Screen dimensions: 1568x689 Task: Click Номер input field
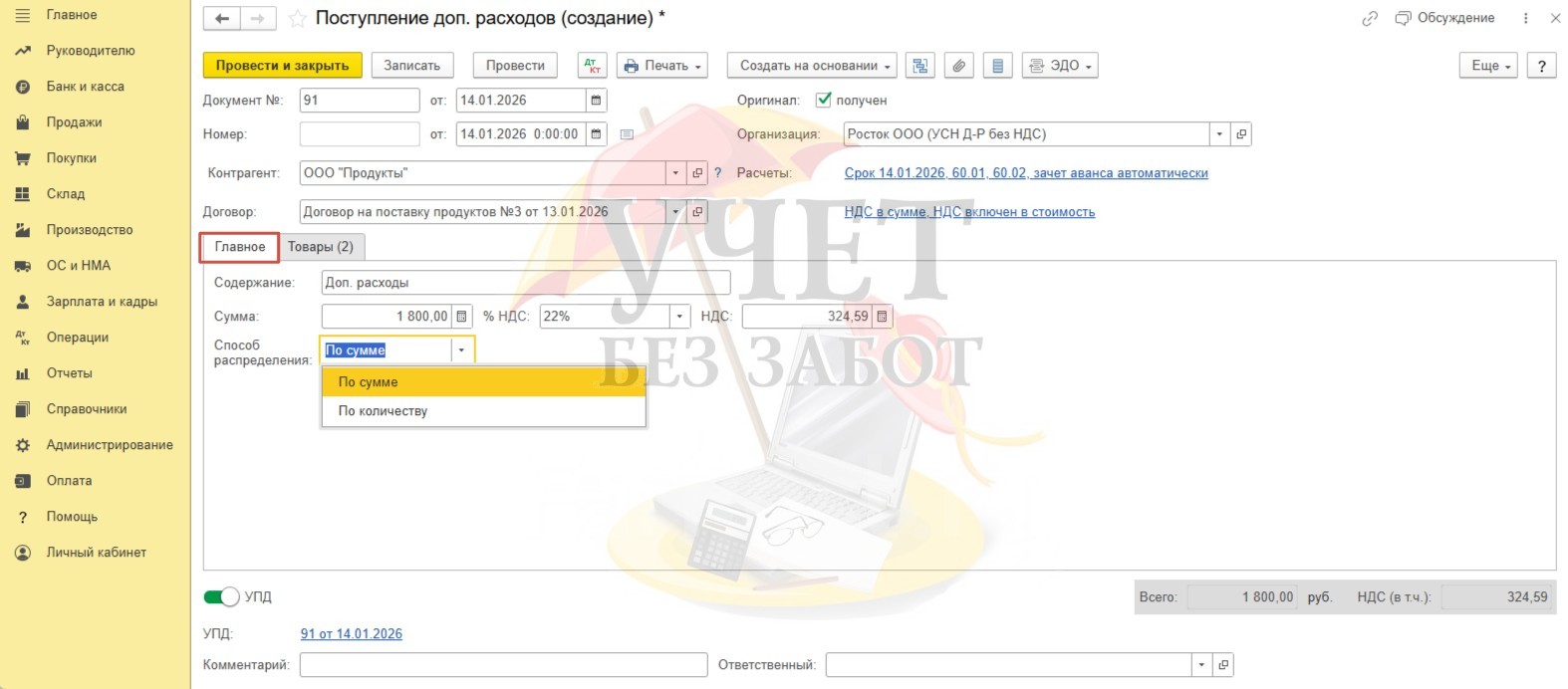(x=360, y=134)
